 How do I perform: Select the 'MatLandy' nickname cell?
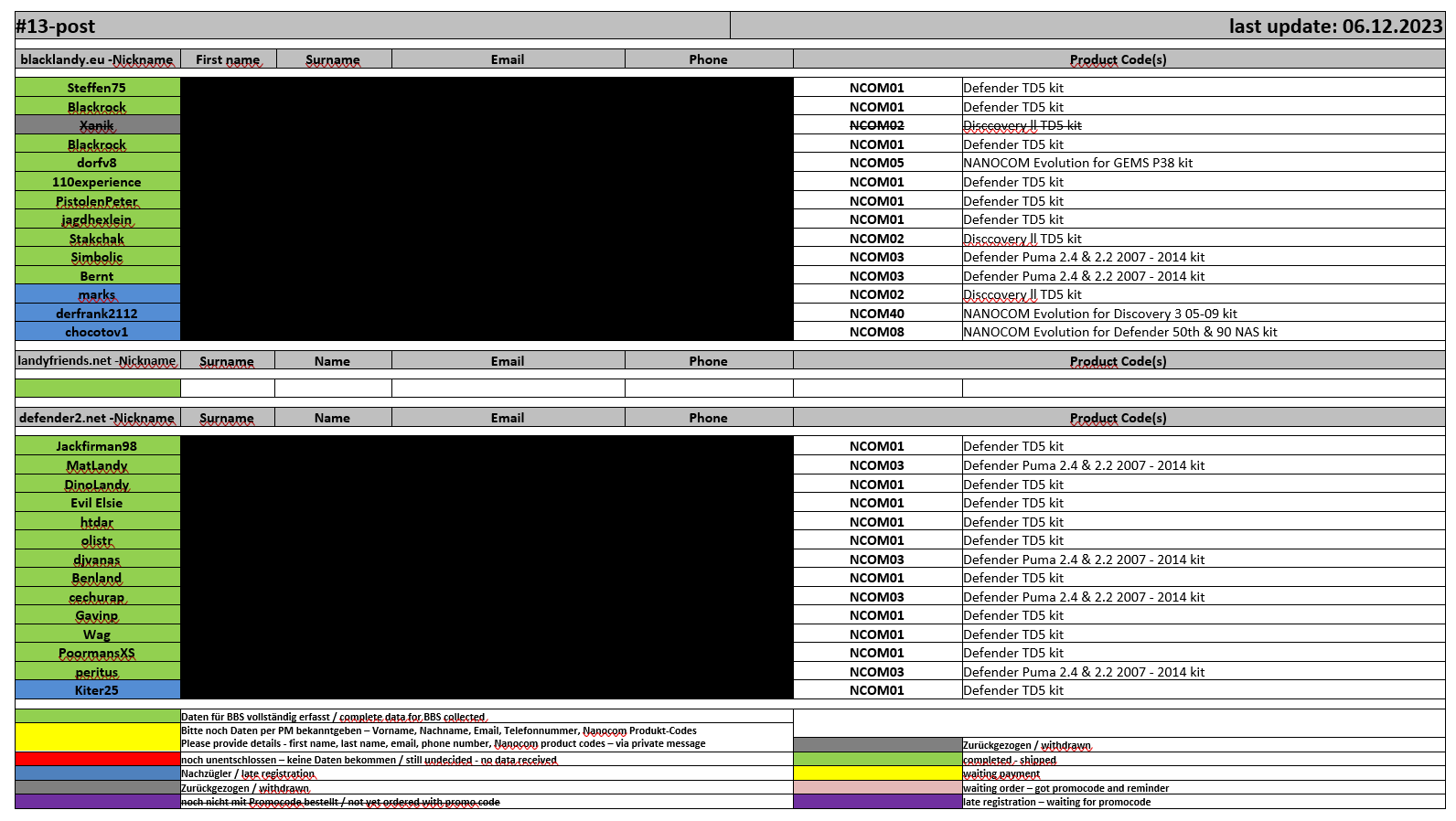point(98,465)
